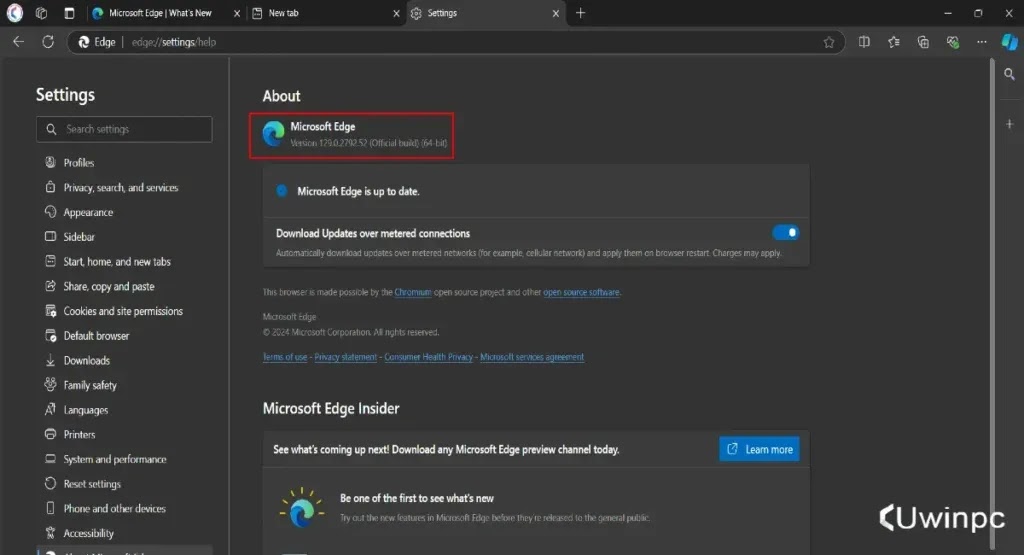Screen dimensions: 1024x555
Task: Open the Consumer Health Privacy link
Action: [x=428, y=357]
